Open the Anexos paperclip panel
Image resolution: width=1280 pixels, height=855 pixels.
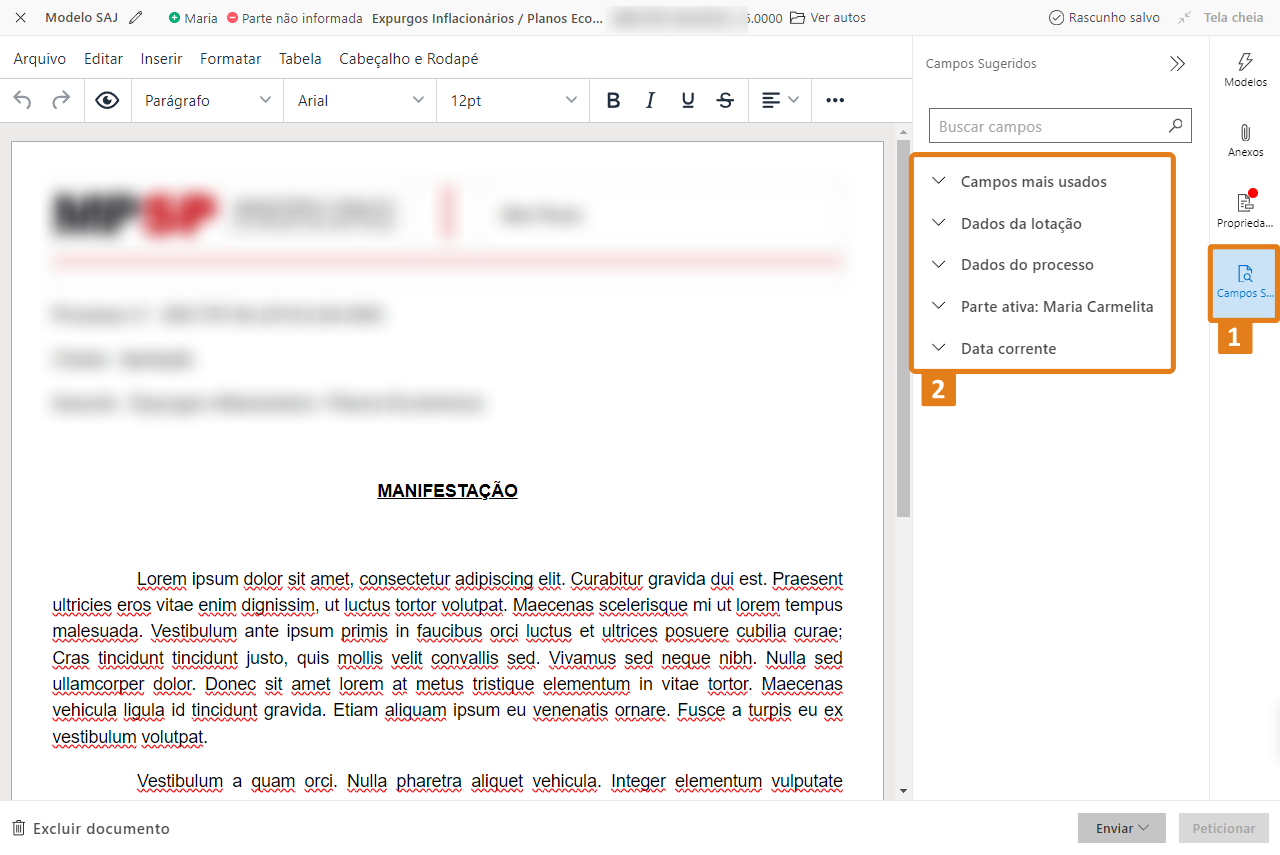tap(1245, 140)
